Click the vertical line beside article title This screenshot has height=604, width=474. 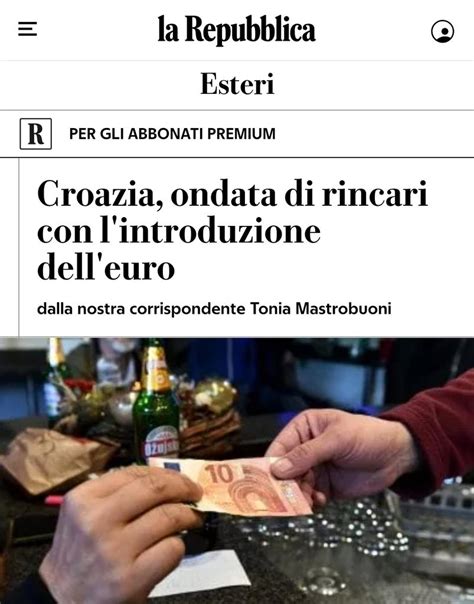pos(18,247)
